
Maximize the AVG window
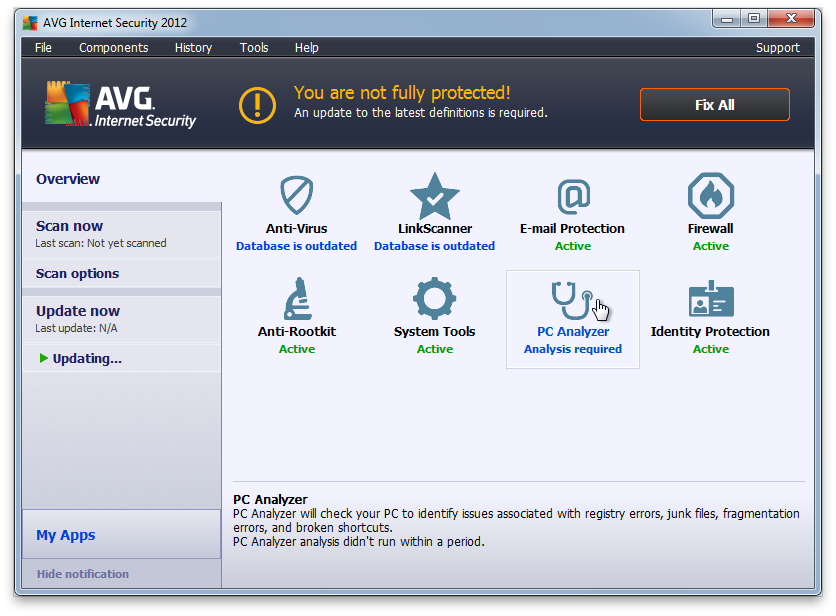pyautogui.click(x=753, y=19)
